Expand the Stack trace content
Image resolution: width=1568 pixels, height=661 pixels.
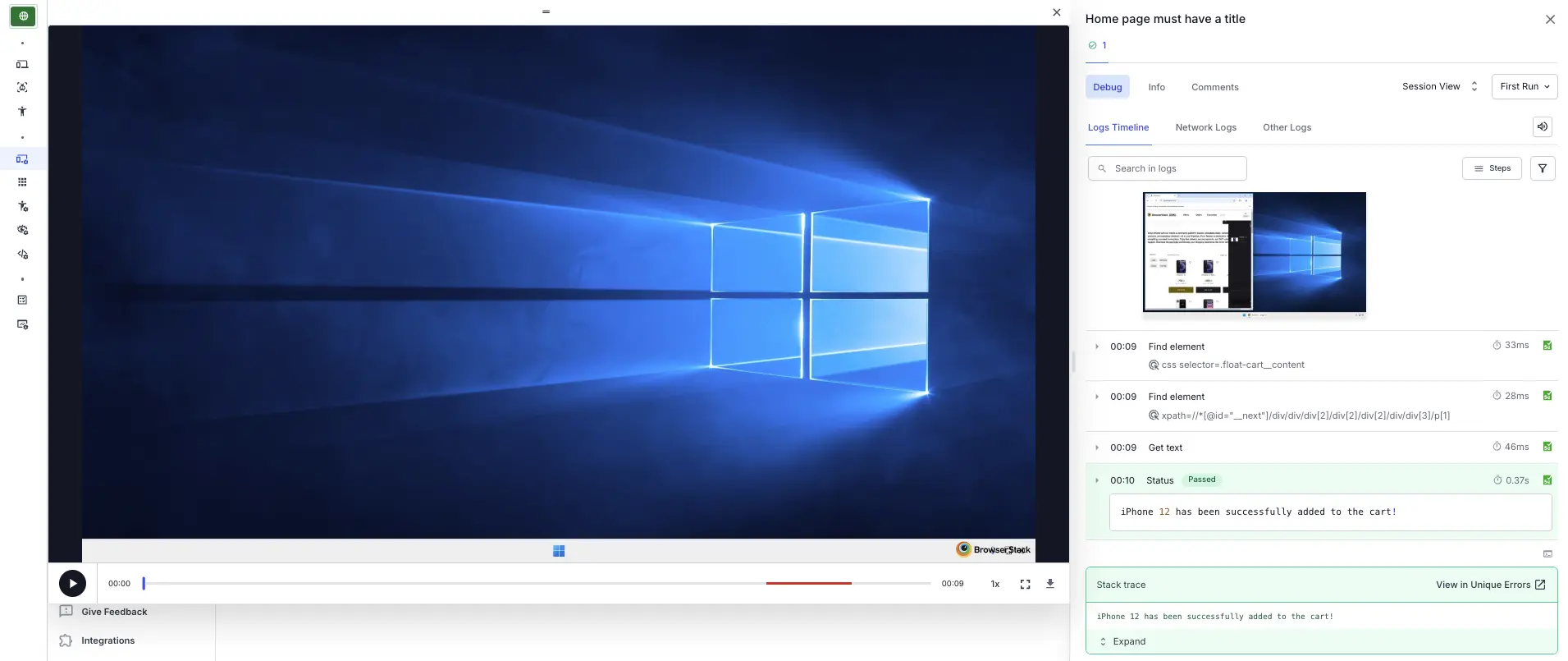point(1122,641)
